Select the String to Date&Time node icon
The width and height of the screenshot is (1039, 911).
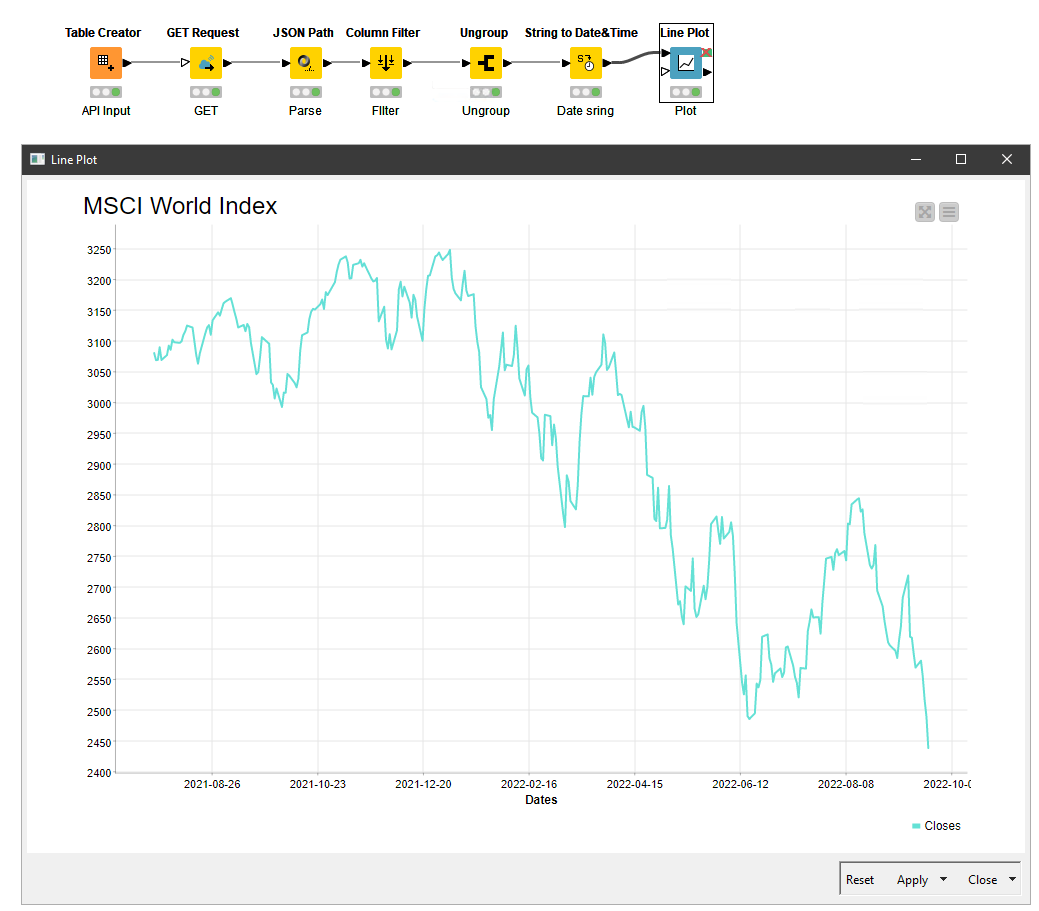pyautogui.click(x=586, y=63)
